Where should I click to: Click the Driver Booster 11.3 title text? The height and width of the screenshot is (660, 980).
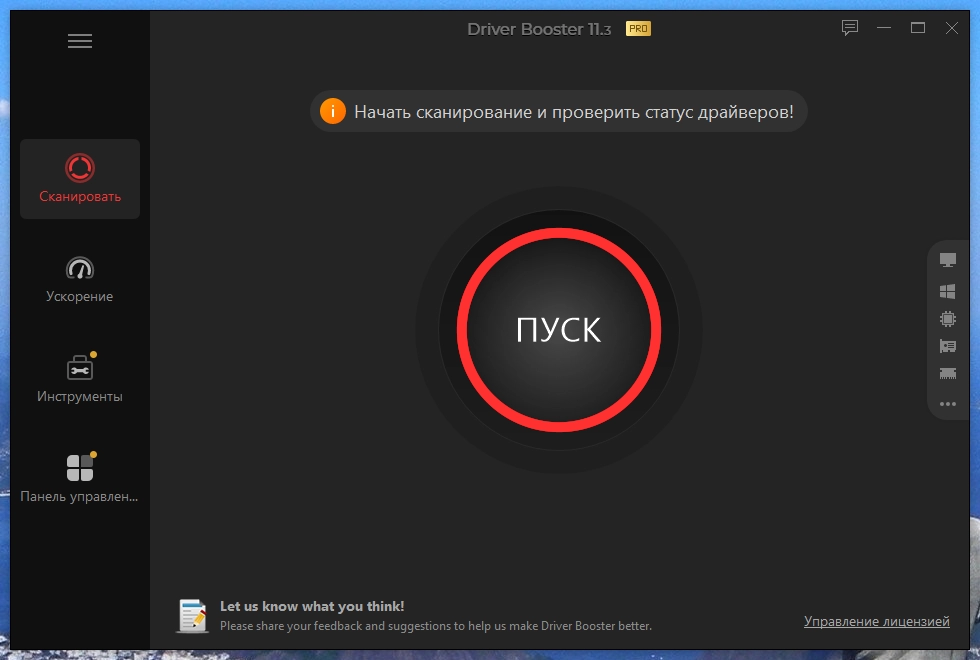pos(539,29)
